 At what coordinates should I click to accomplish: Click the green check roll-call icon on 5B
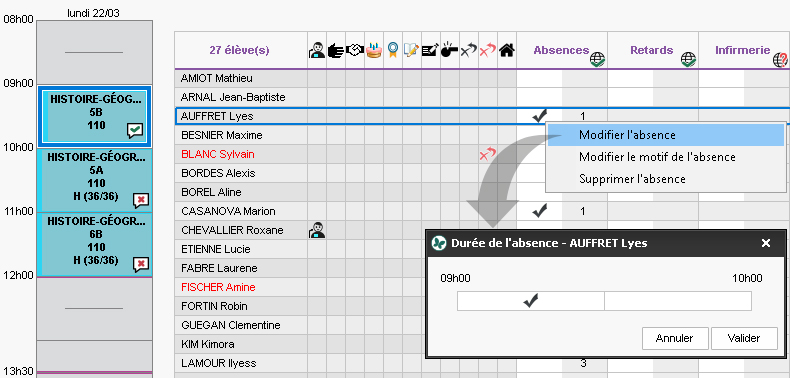(x=135, y=131)
